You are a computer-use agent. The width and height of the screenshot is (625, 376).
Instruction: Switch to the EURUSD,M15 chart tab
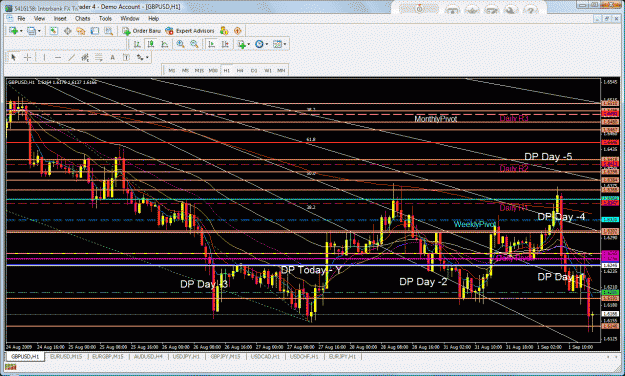[x=66, y=356]
